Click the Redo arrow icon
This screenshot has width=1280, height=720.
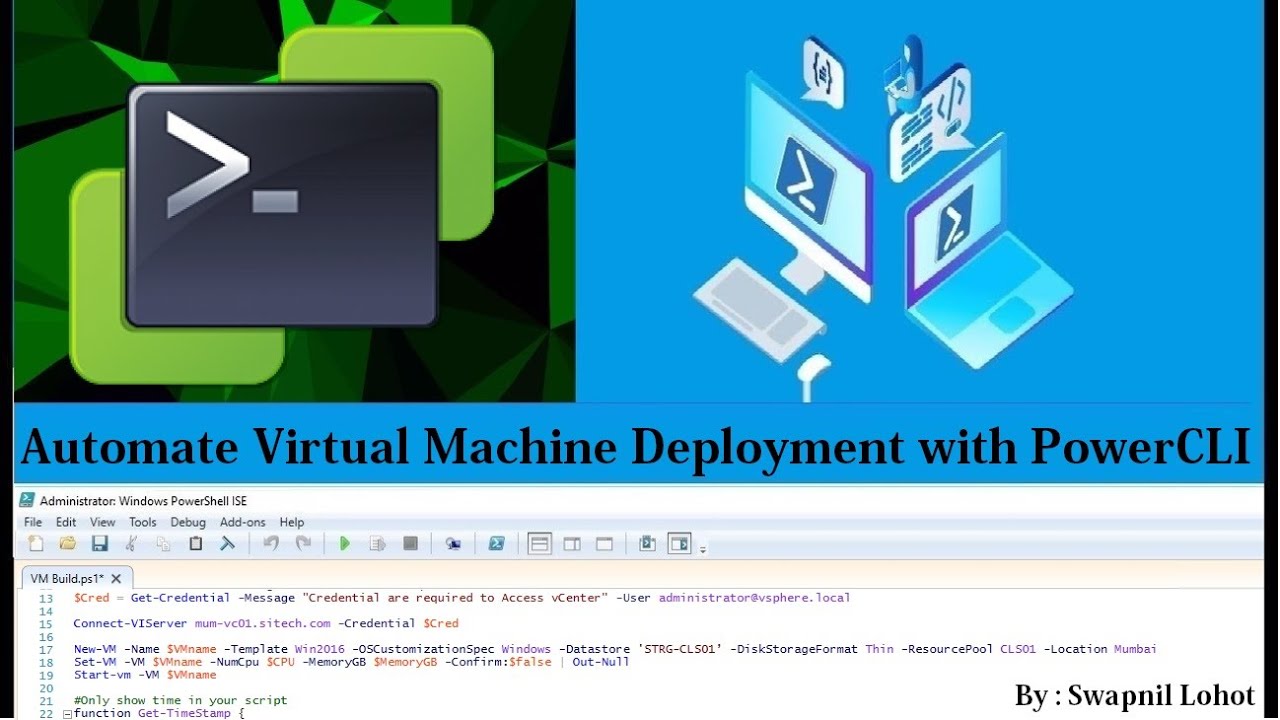(303, 544)
